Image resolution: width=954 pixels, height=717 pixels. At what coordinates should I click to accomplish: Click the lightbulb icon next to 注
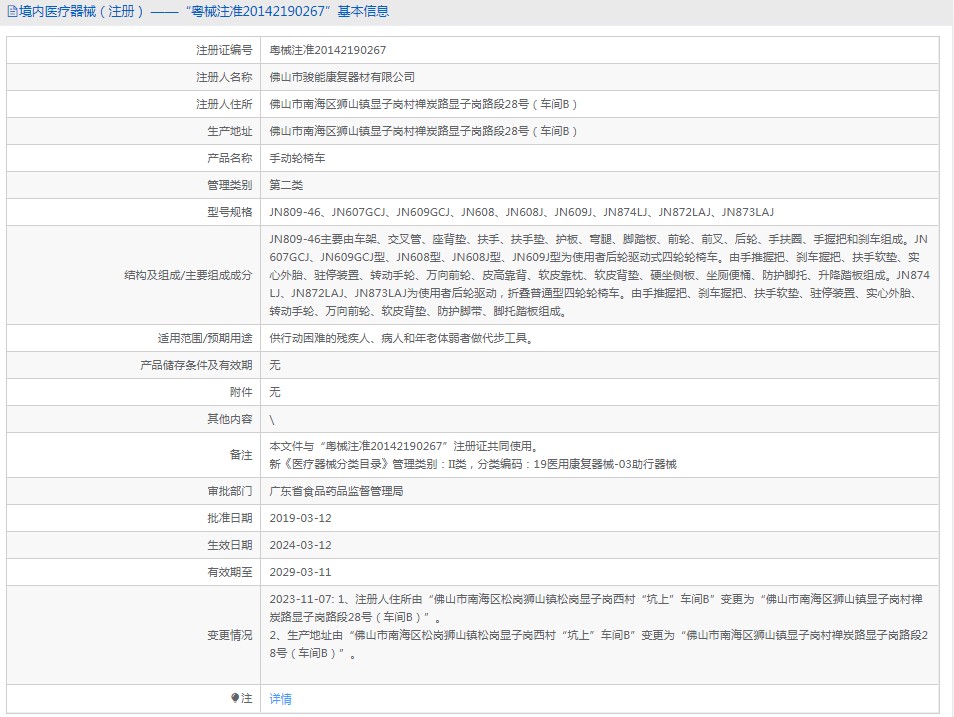(x=235, y=698)
